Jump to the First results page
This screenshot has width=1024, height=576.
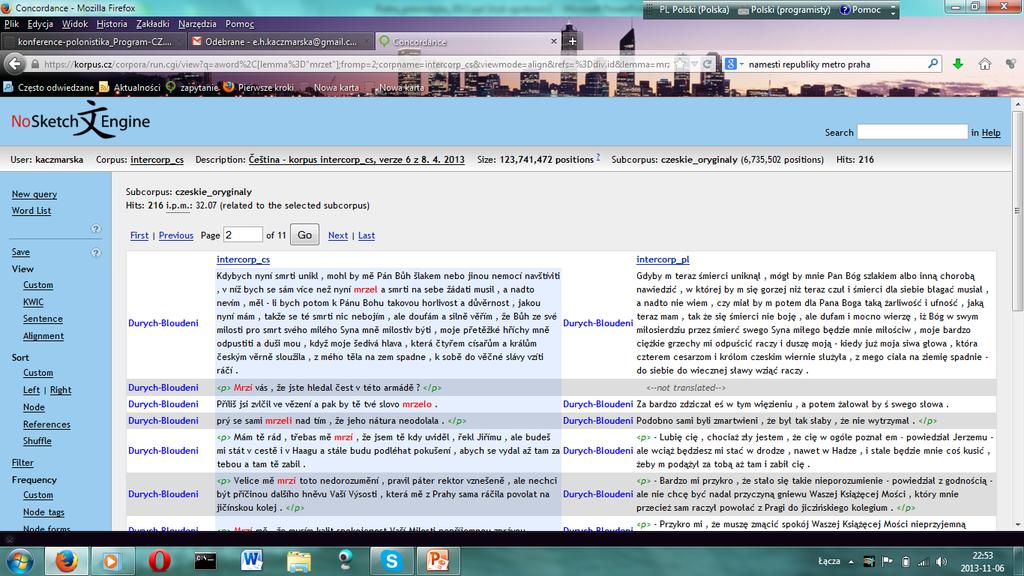[x=139, y=236]
